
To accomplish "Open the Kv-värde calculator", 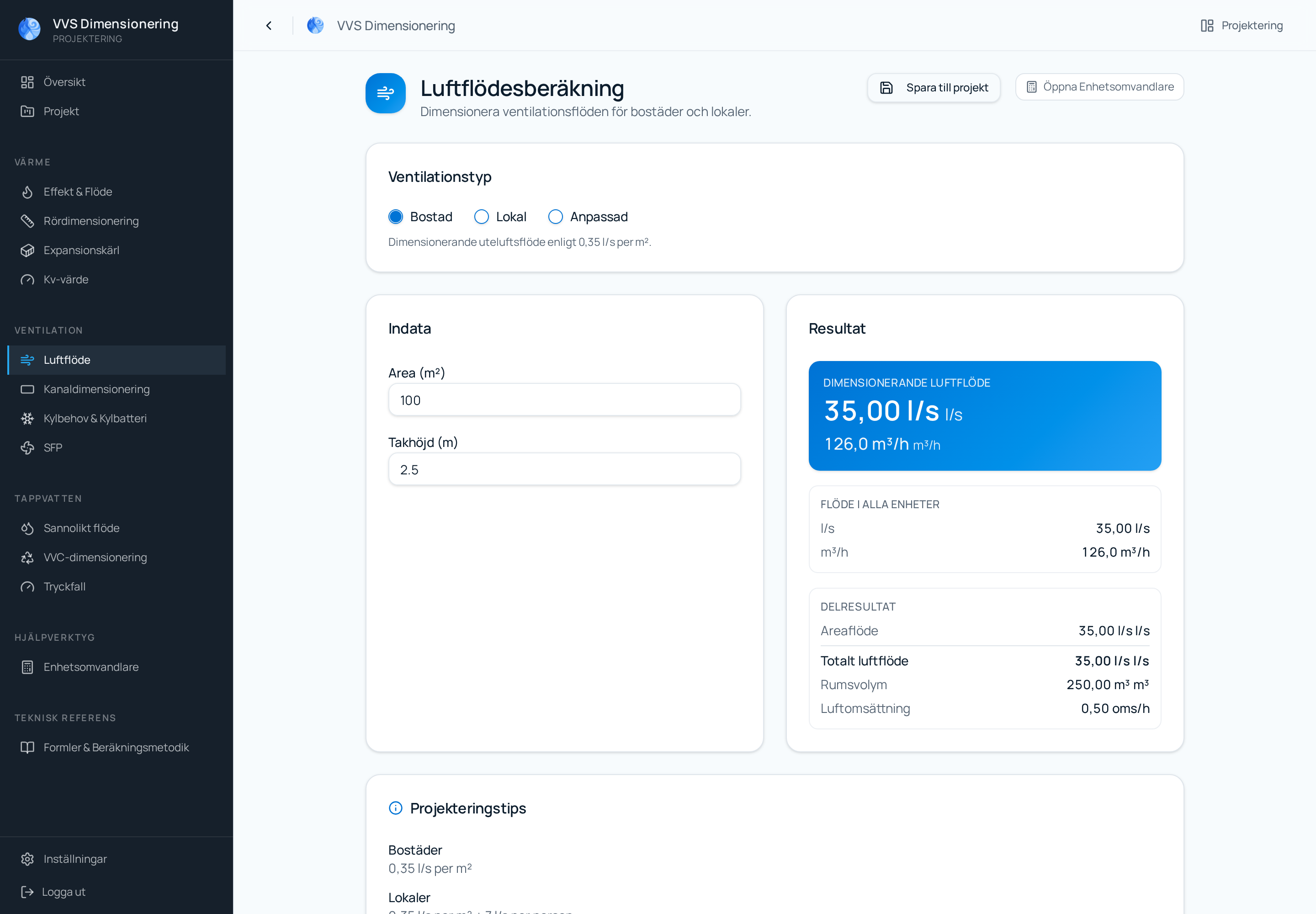I will click(116, 280).
